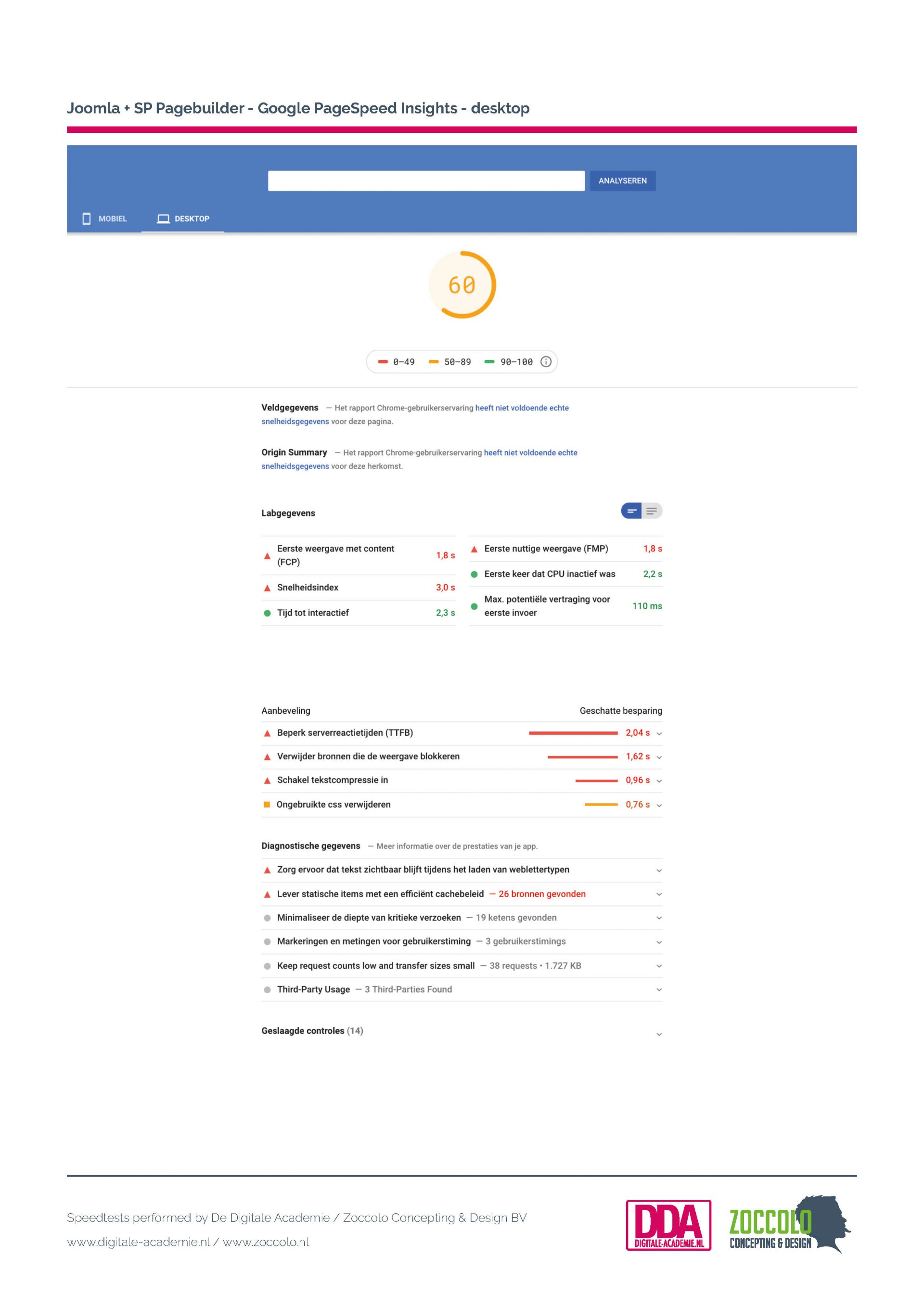Image resolution: width=924 pixels, height=1296 pixels.
Task: Click the DDA digitale-academie.nl logo
Action: (x=668, y=1225)
